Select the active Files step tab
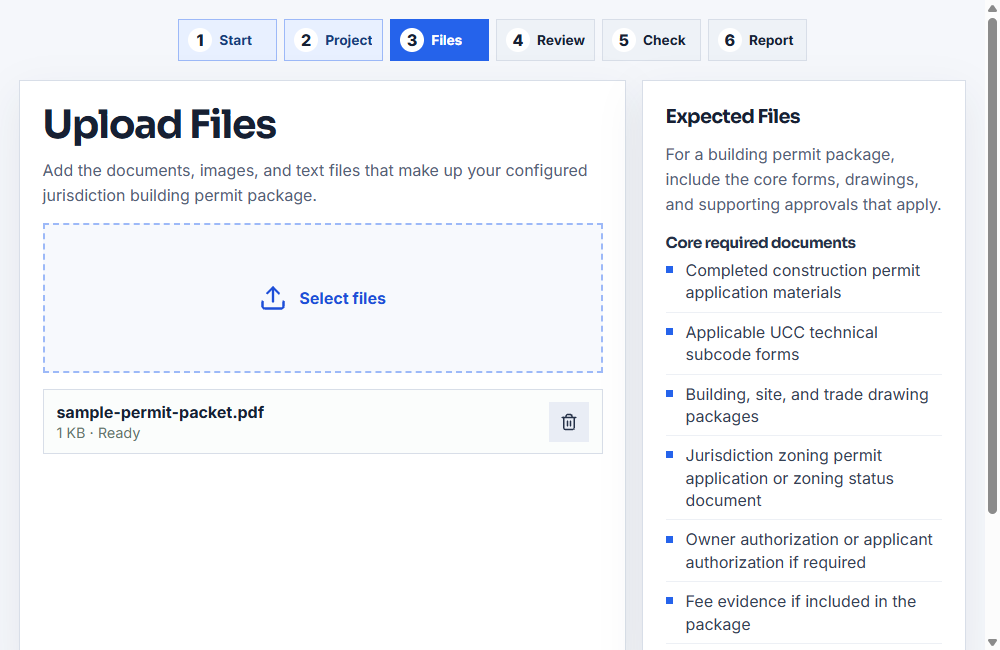The width and height of the screenshot is (1000, 650). point(439,40)
